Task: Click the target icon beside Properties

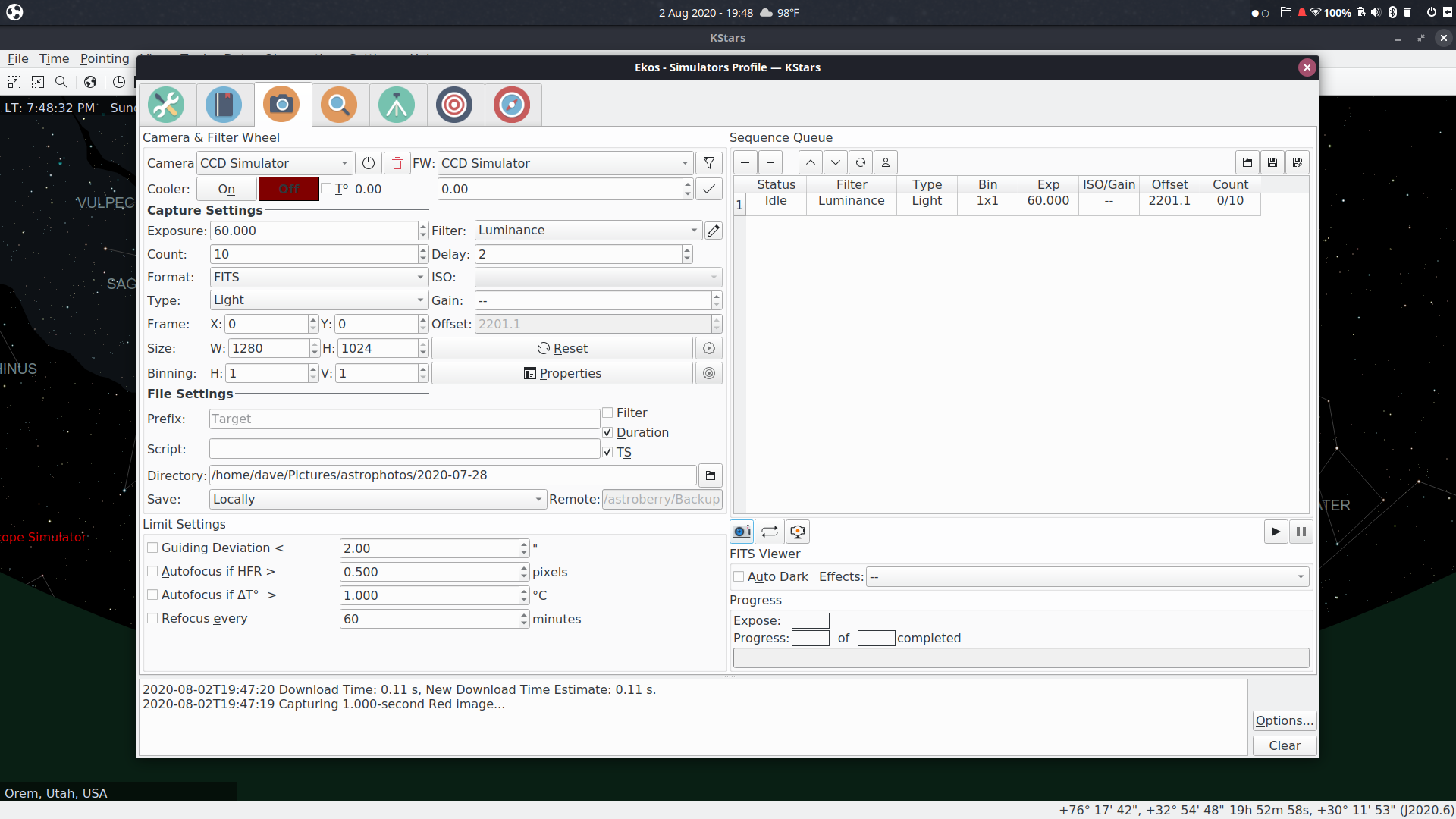Action: 709,373
